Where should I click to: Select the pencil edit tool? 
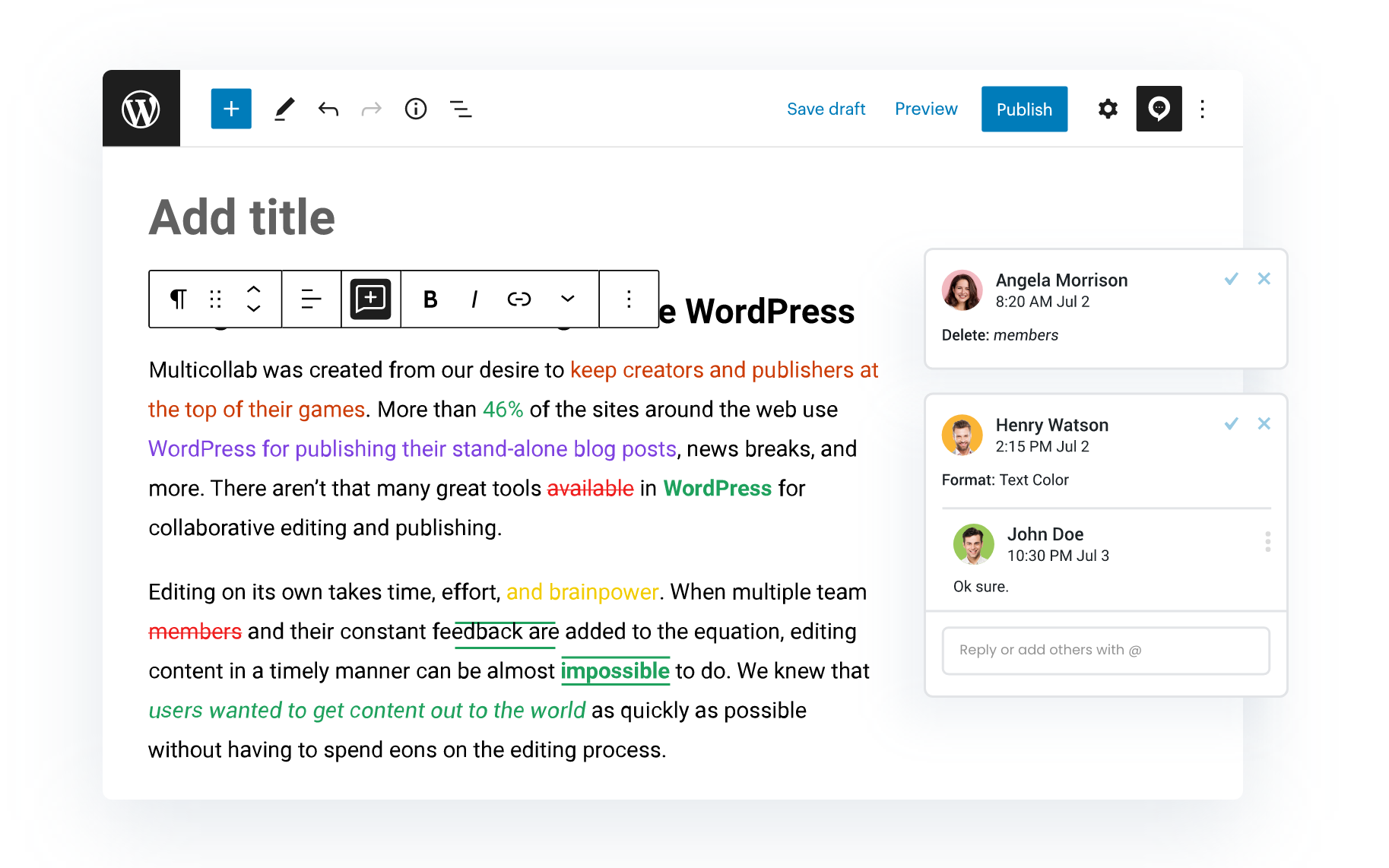[x=284, y=109]
